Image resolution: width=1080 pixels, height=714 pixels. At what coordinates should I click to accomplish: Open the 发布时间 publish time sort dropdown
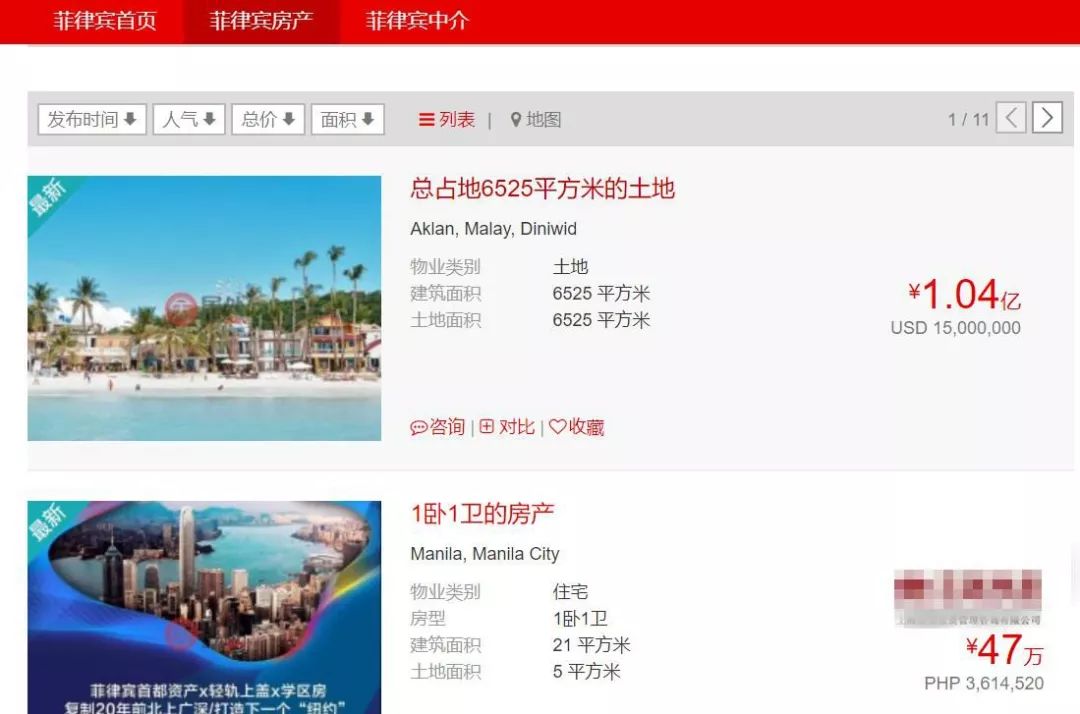coord(91,118)
